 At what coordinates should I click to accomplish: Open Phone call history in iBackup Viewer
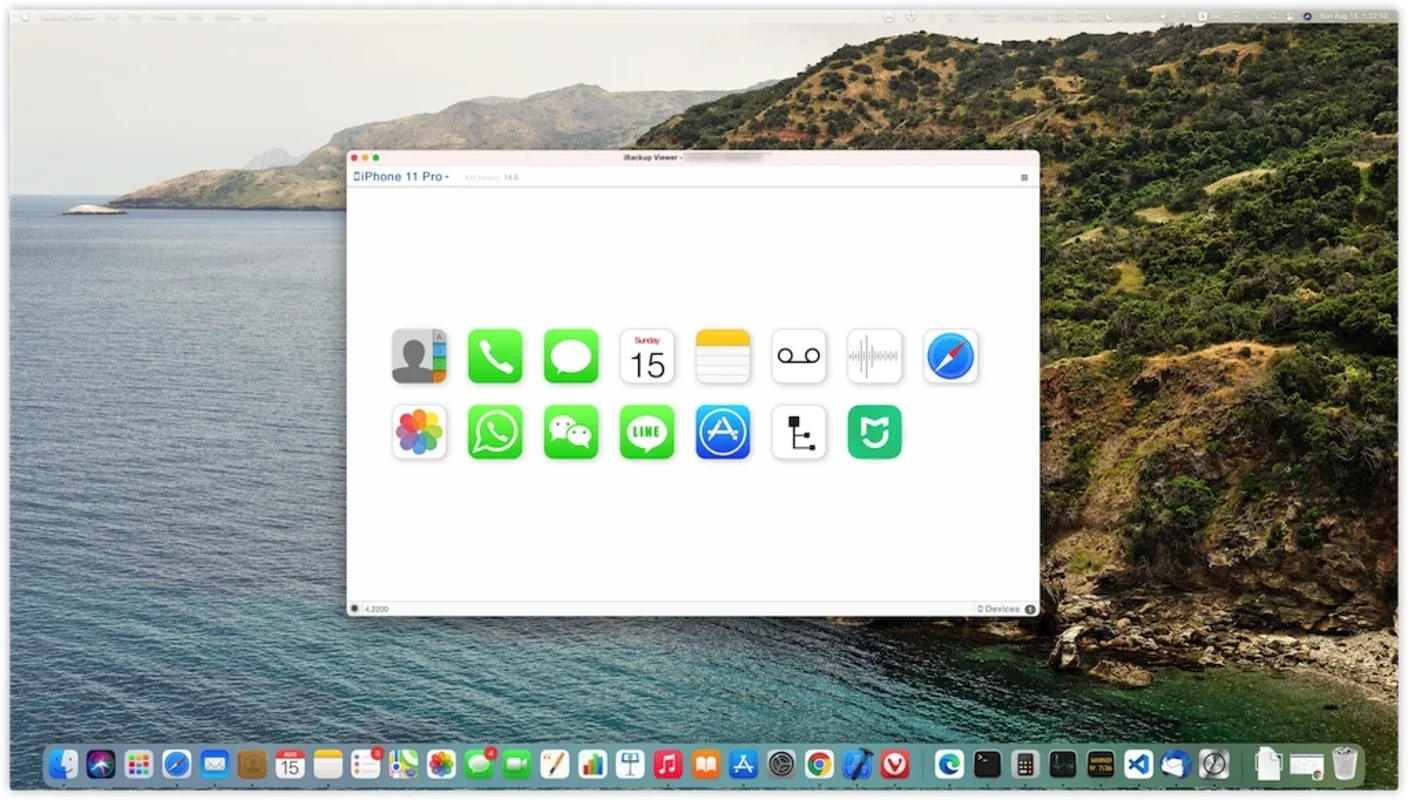tap(495, 356)
